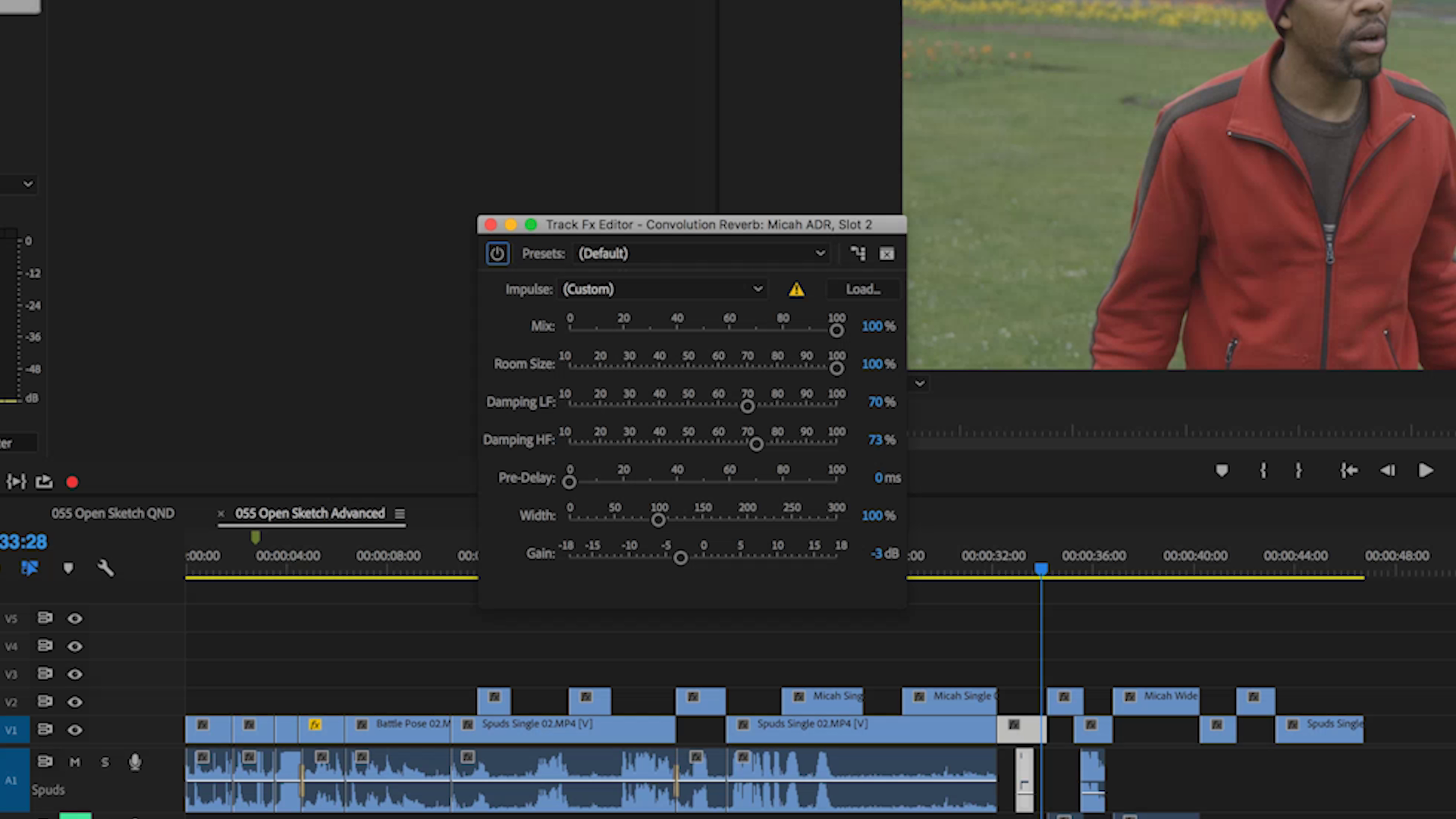The width and height of the screenshot is (1456, 819).
Task: Click the 33:28 timecode display
Action: click(x=24, y=542)
